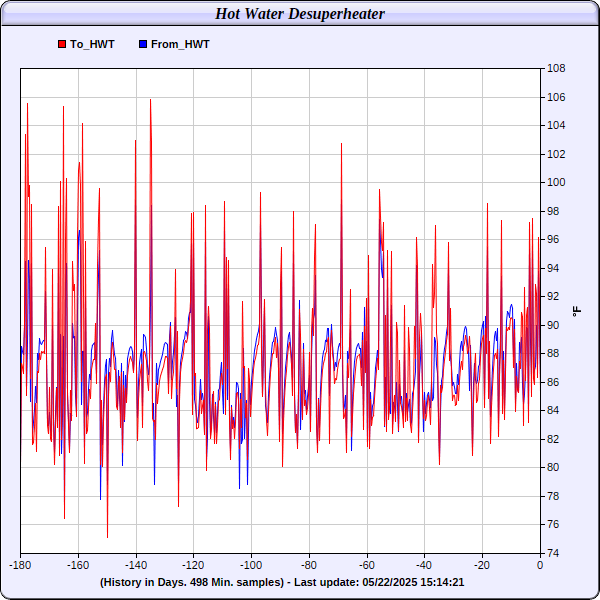The width and height of the screenshot is (600, 600).
Task: Click the 74 y-axis value
Action: pos(554,553)
